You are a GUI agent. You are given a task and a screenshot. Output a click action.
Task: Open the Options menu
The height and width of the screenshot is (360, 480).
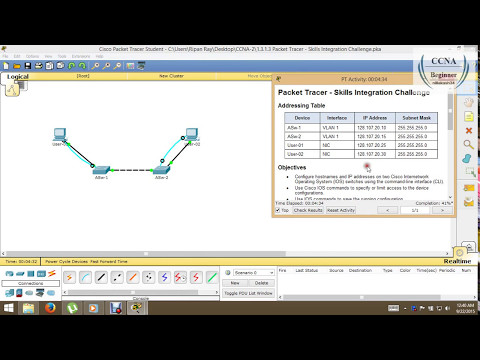pos(32,56)
